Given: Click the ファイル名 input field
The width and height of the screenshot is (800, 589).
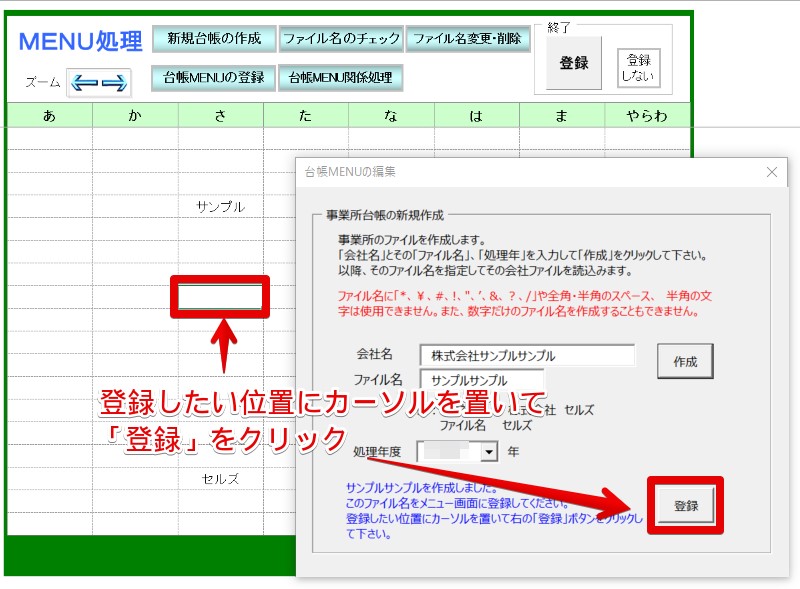Looking at the screenshot, I should coord(482,380).
